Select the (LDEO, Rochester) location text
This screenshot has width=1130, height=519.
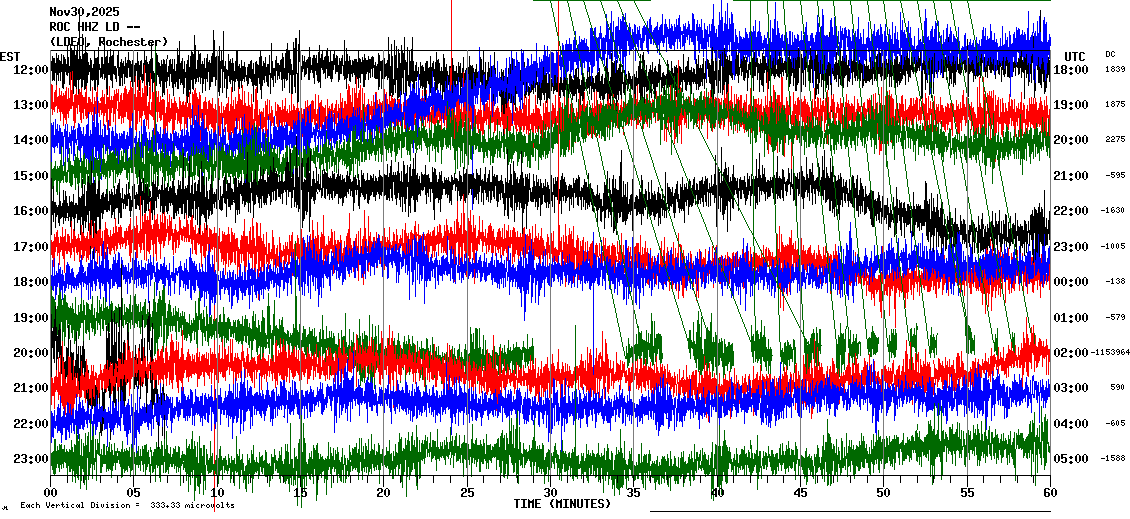point(108,42)
